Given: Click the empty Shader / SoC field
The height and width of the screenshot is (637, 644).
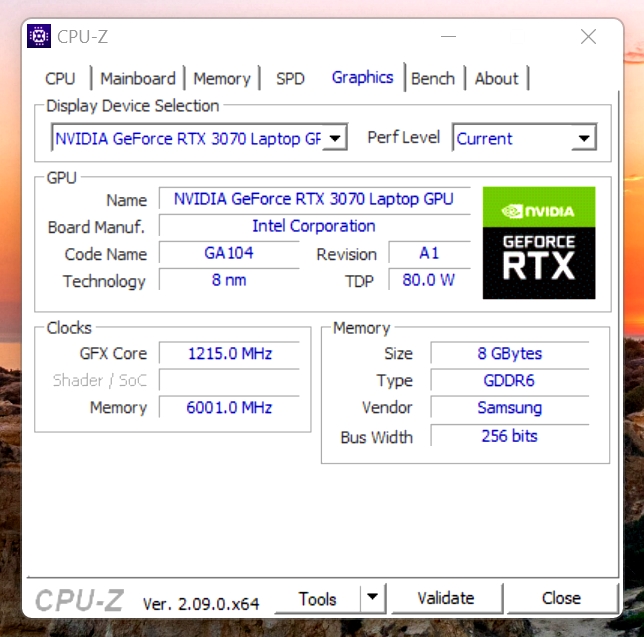Looking at the screenshot, I should pyautogui.click(x=230, y=380).
